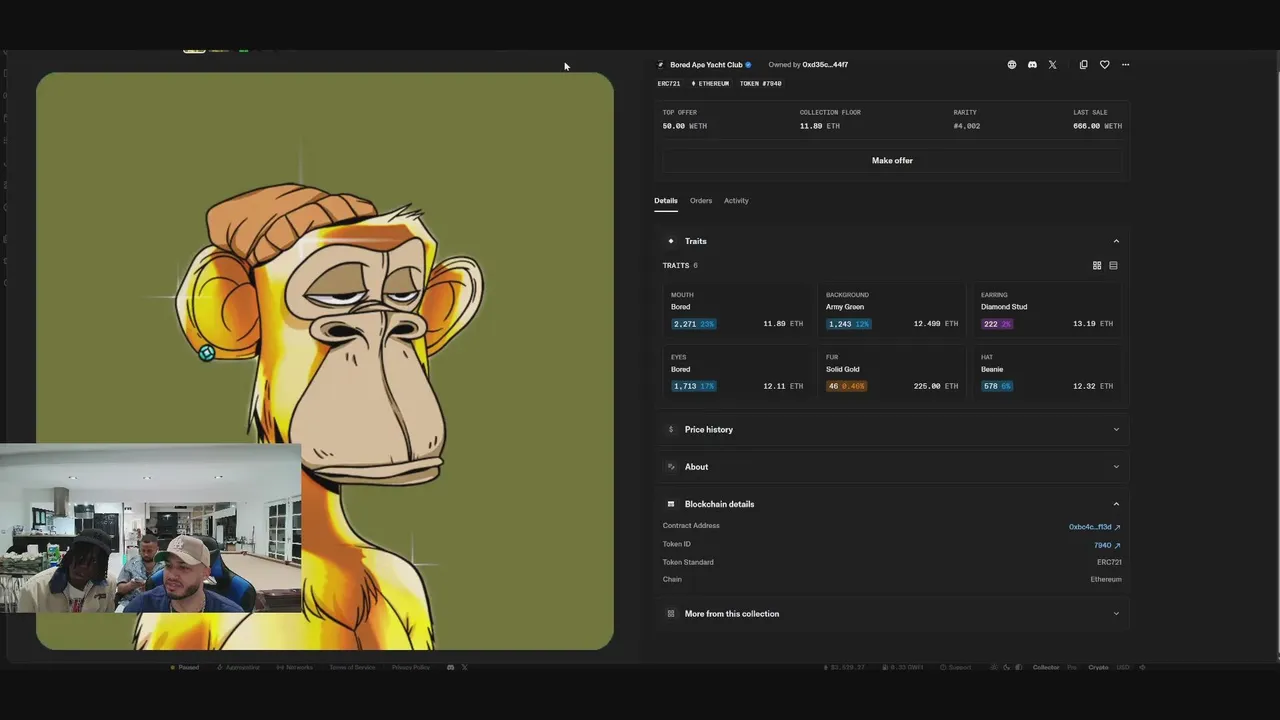1280x720 pixels.
Task: Select the Earring Diamond Stud trait card
Action: tap(1047, 310)
